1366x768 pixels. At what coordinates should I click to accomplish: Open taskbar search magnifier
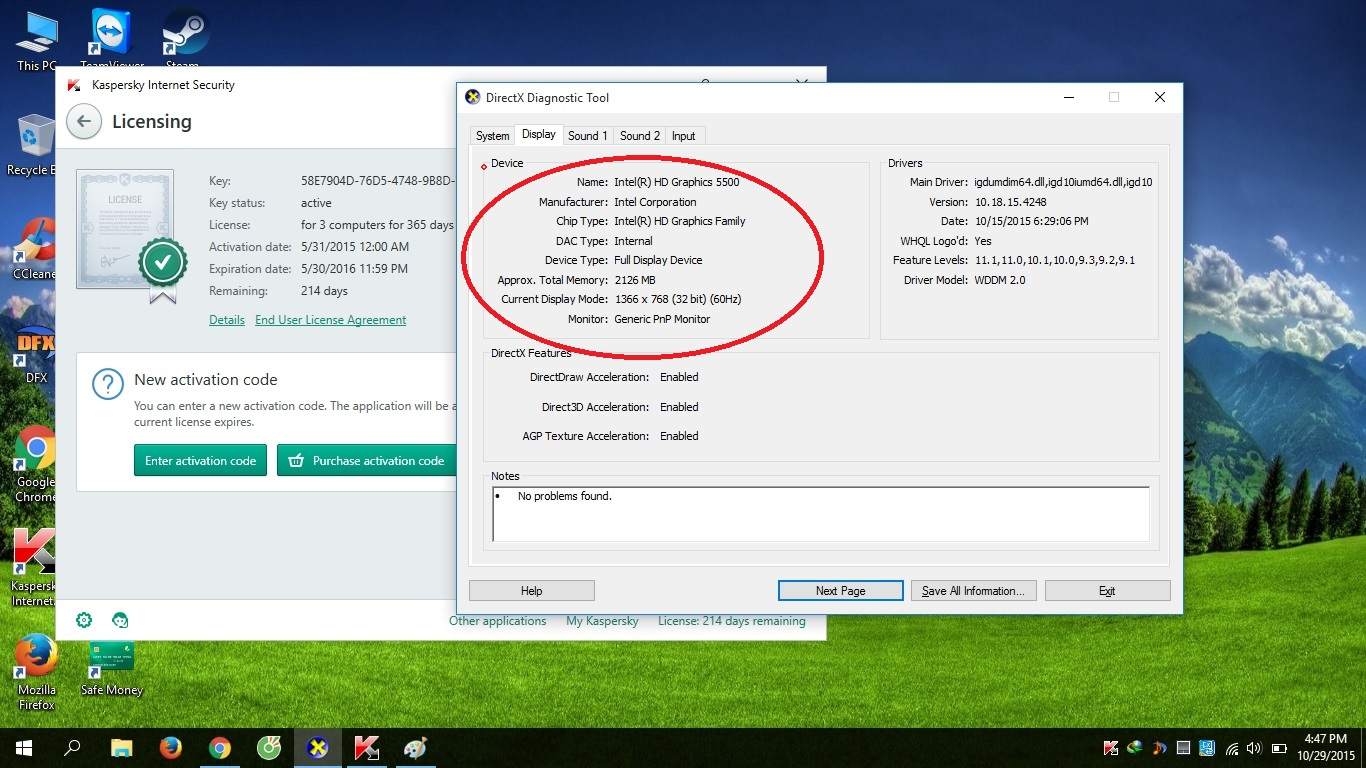[72, 748]
